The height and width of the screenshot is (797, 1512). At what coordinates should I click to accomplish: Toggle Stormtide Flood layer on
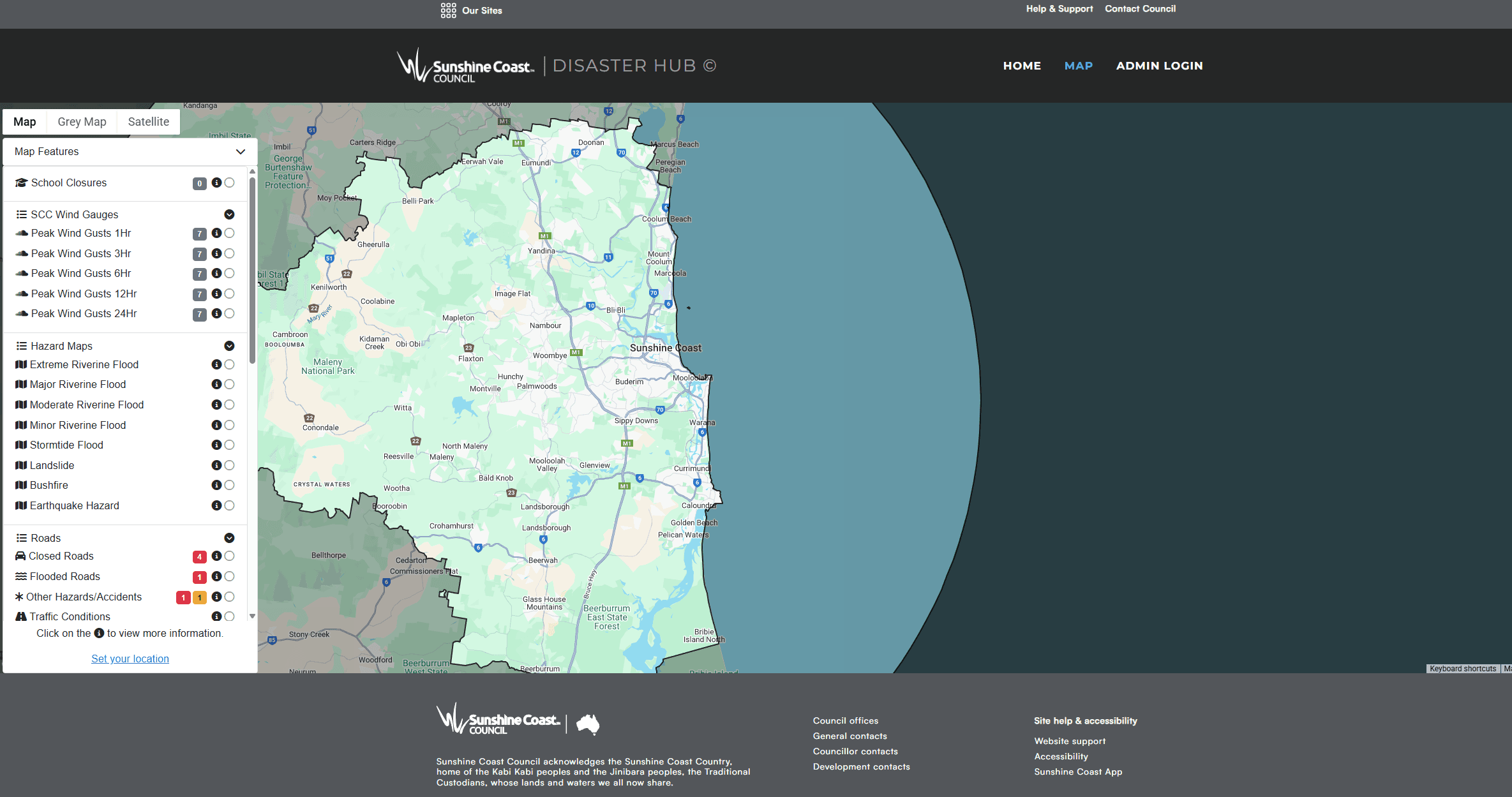click(x=230, y=445)
